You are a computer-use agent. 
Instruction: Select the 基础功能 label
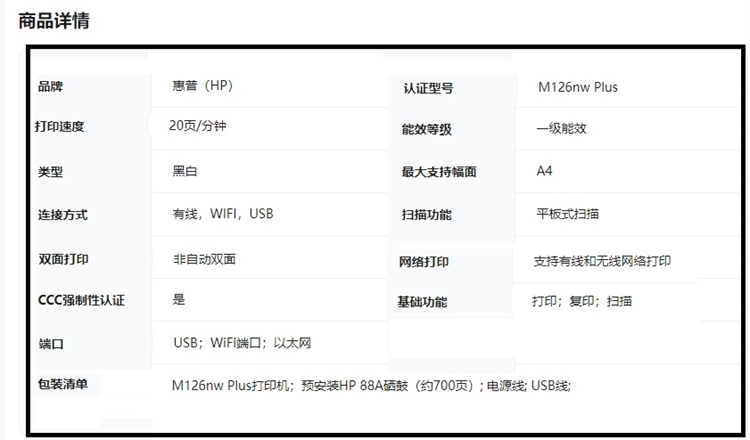[422, 302]
